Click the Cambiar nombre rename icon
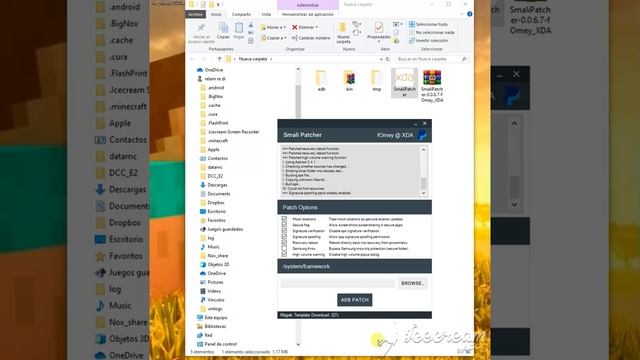 pyautogui.click(x=295, y=38)
